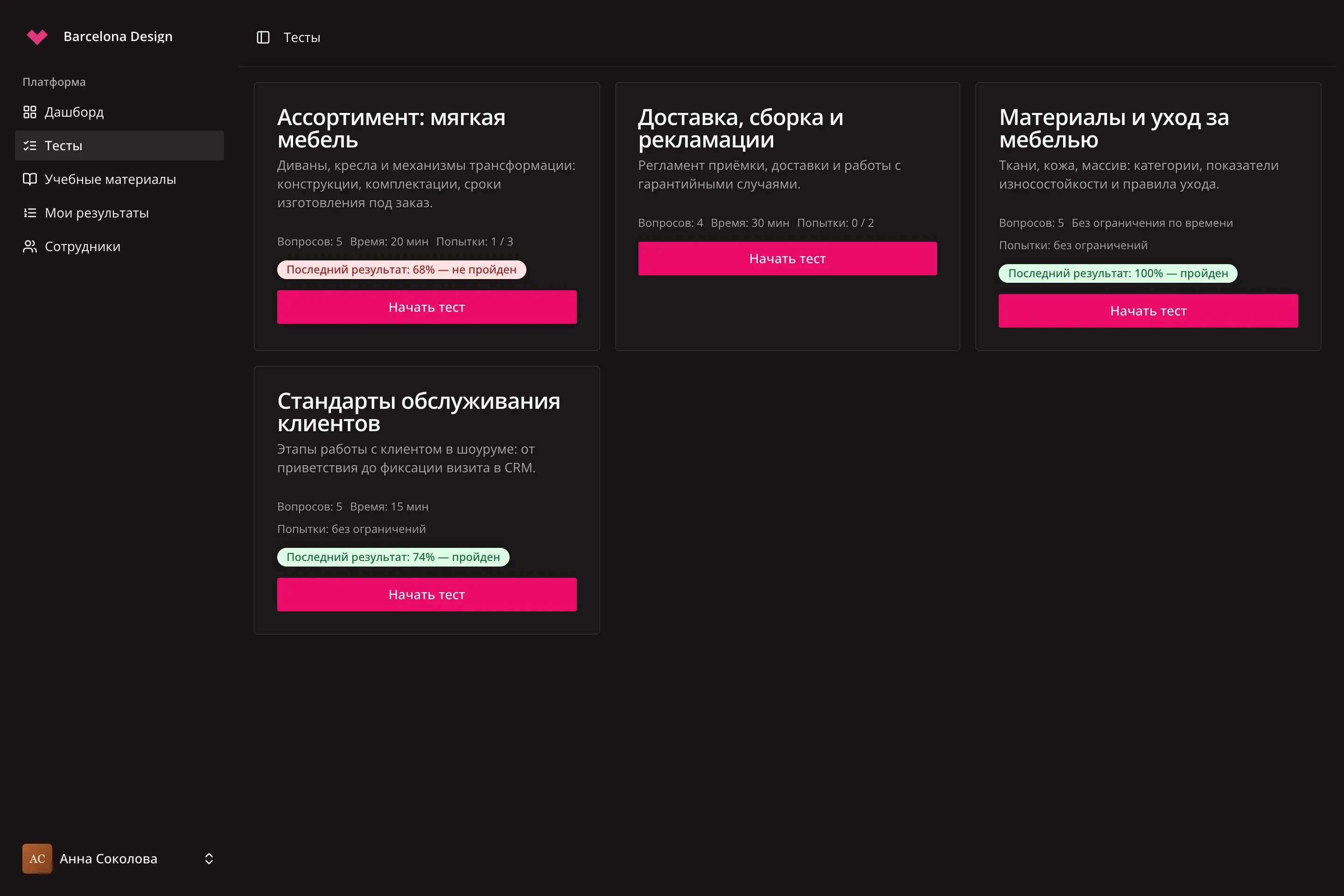Click the book icon for Учебные материалы
Viewport: 1344px width, 896px height.
pyautogui.click(x=30, y=179)
